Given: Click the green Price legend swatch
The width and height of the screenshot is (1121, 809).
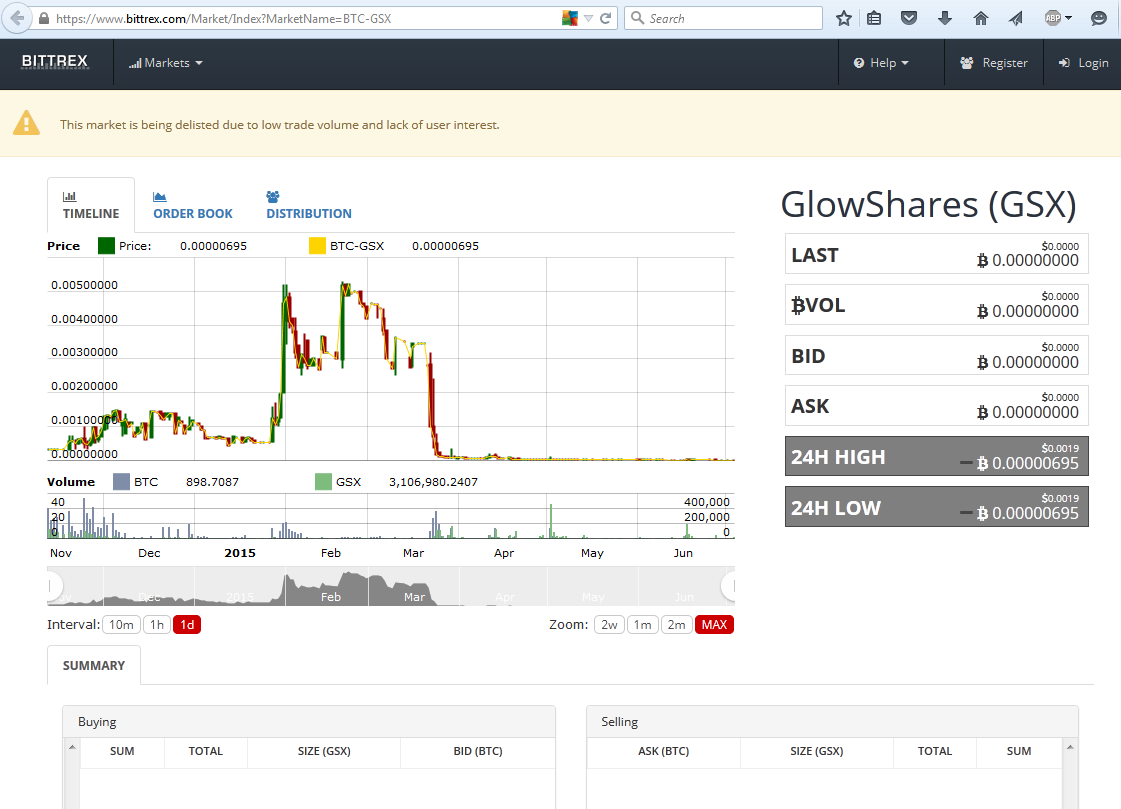Looking at the screenshot, I should (107, 246).
